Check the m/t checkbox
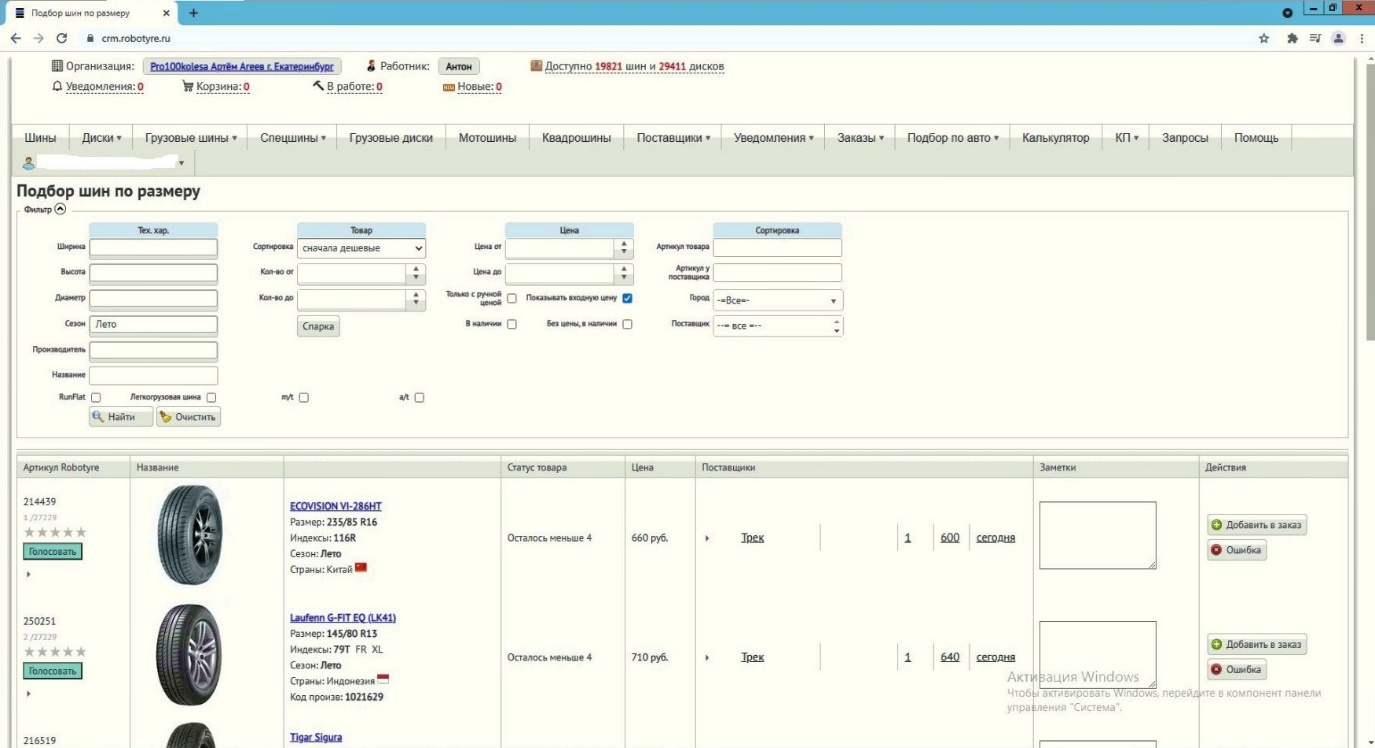 [x=303, y=398]
